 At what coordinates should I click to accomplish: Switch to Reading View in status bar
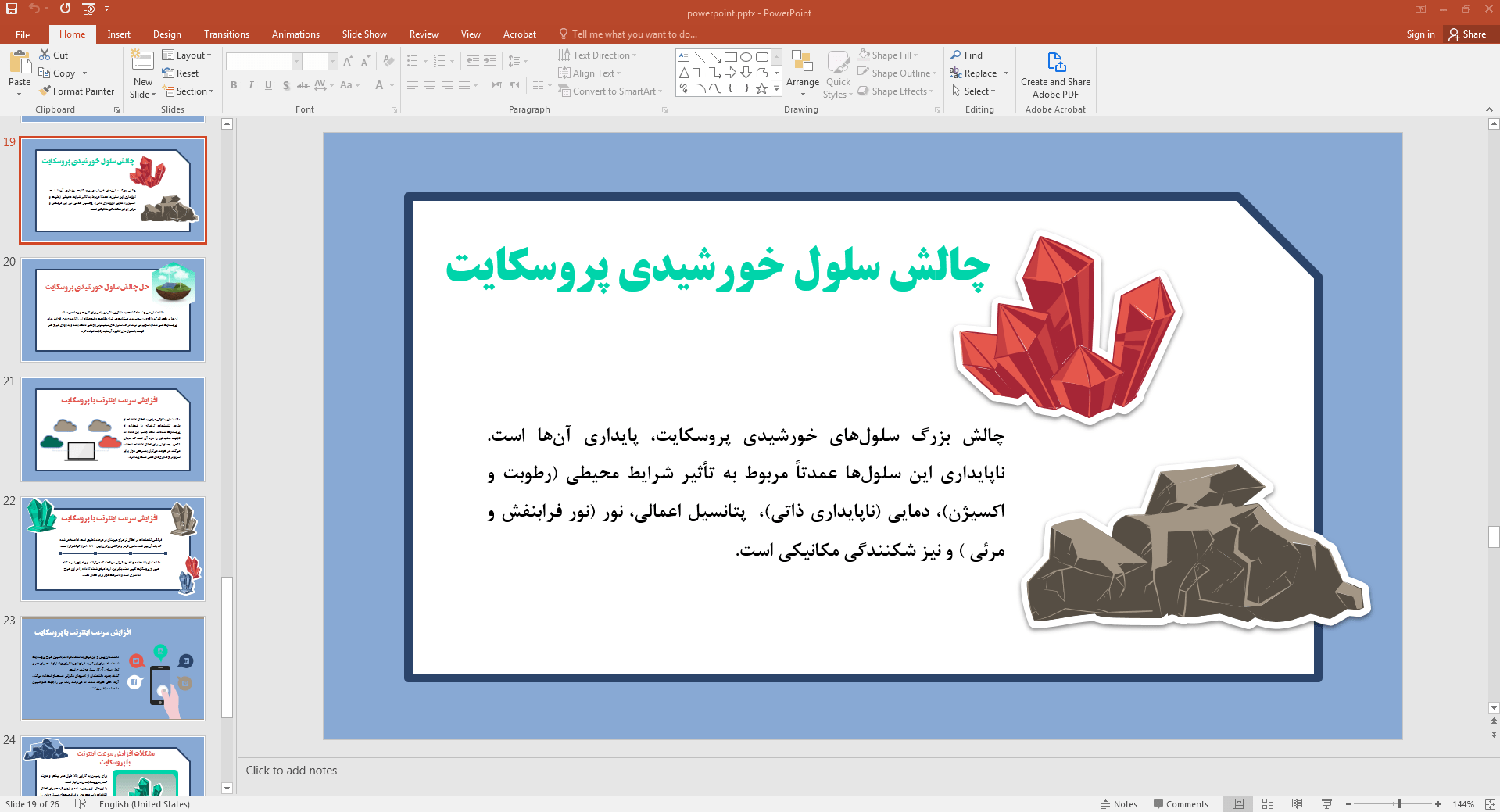click(x=1298, y=803)
